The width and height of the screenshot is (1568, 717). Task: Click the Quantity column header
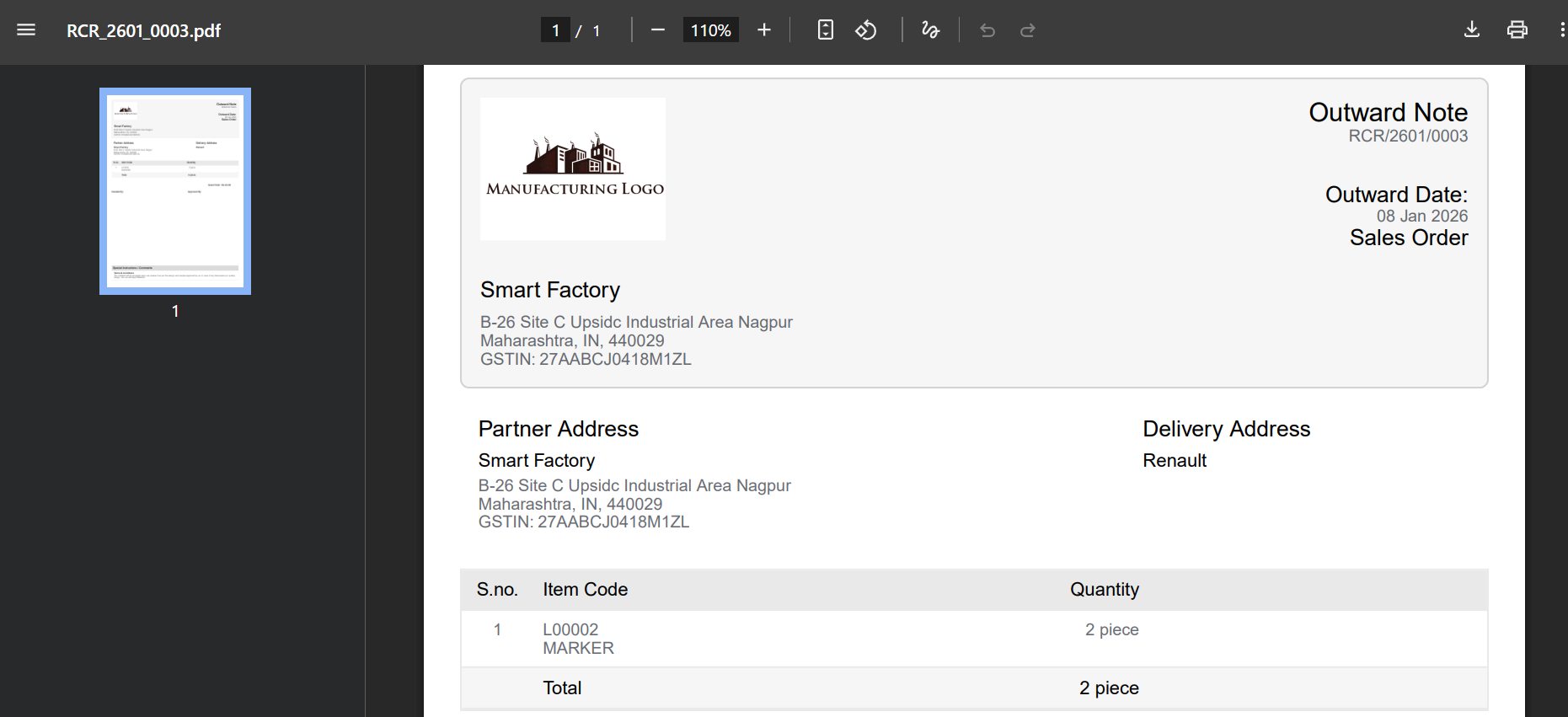[x=1105, y=590]
